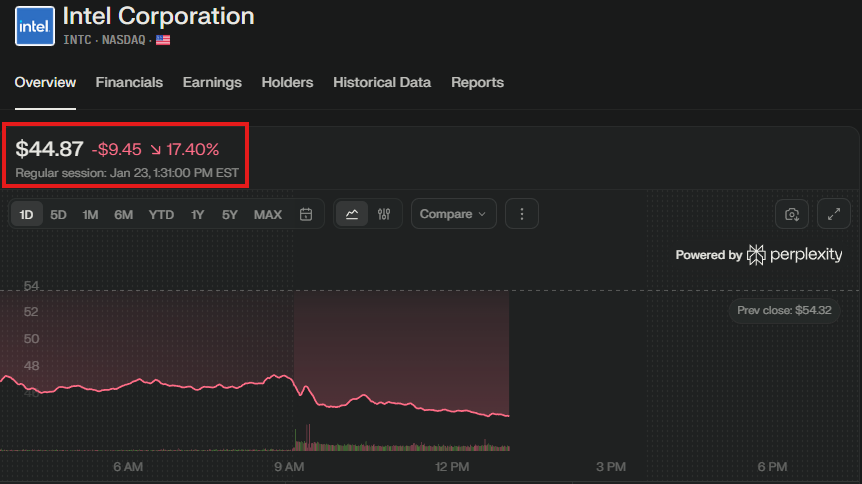The width and height of the screenshot is (862, 484).
Task: Select the 1M time range
Action: [x=90, y=214]
